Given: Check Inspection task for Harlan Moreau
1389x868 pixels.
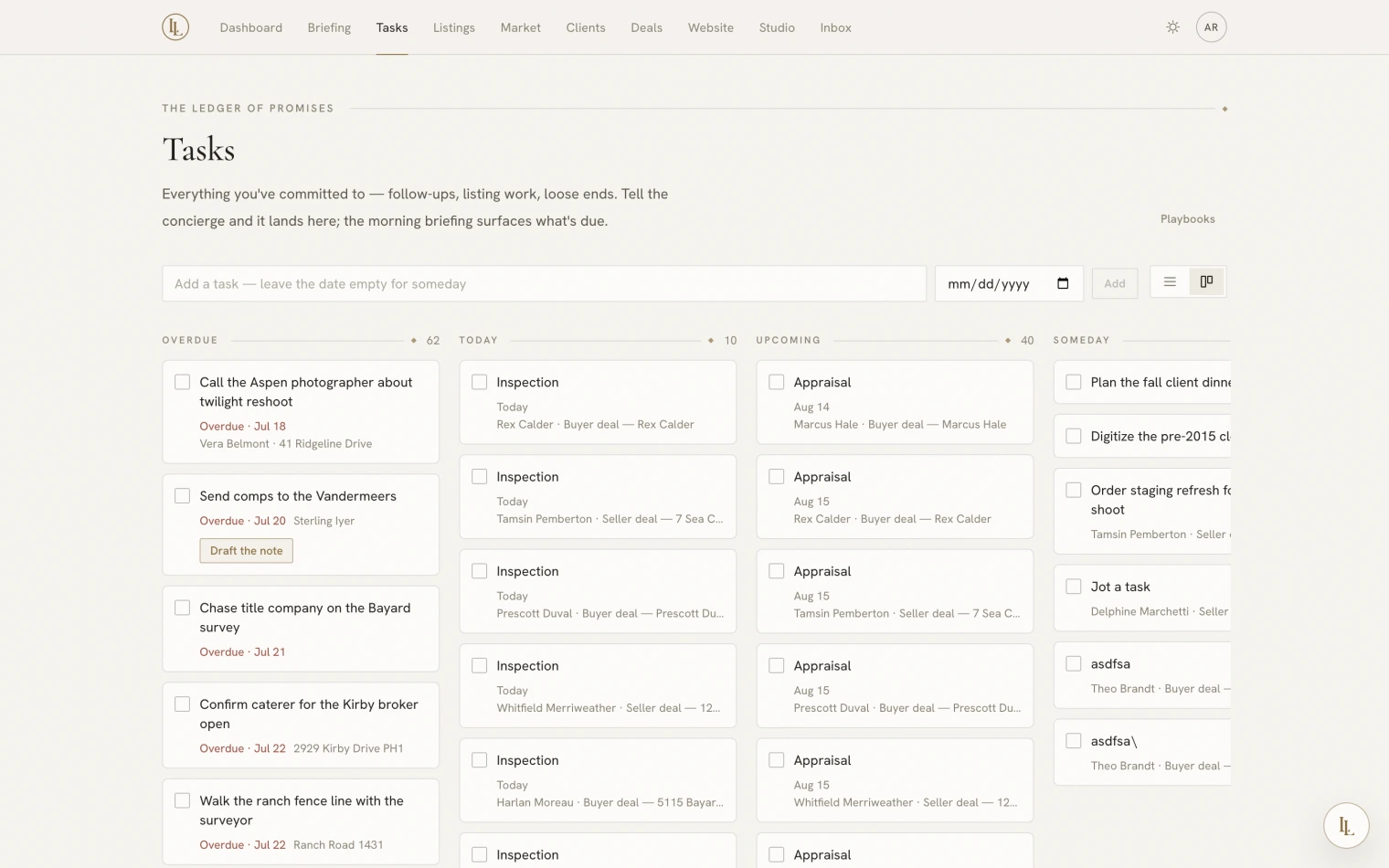Looking at the screenshot, I should [x=479, y=759].
